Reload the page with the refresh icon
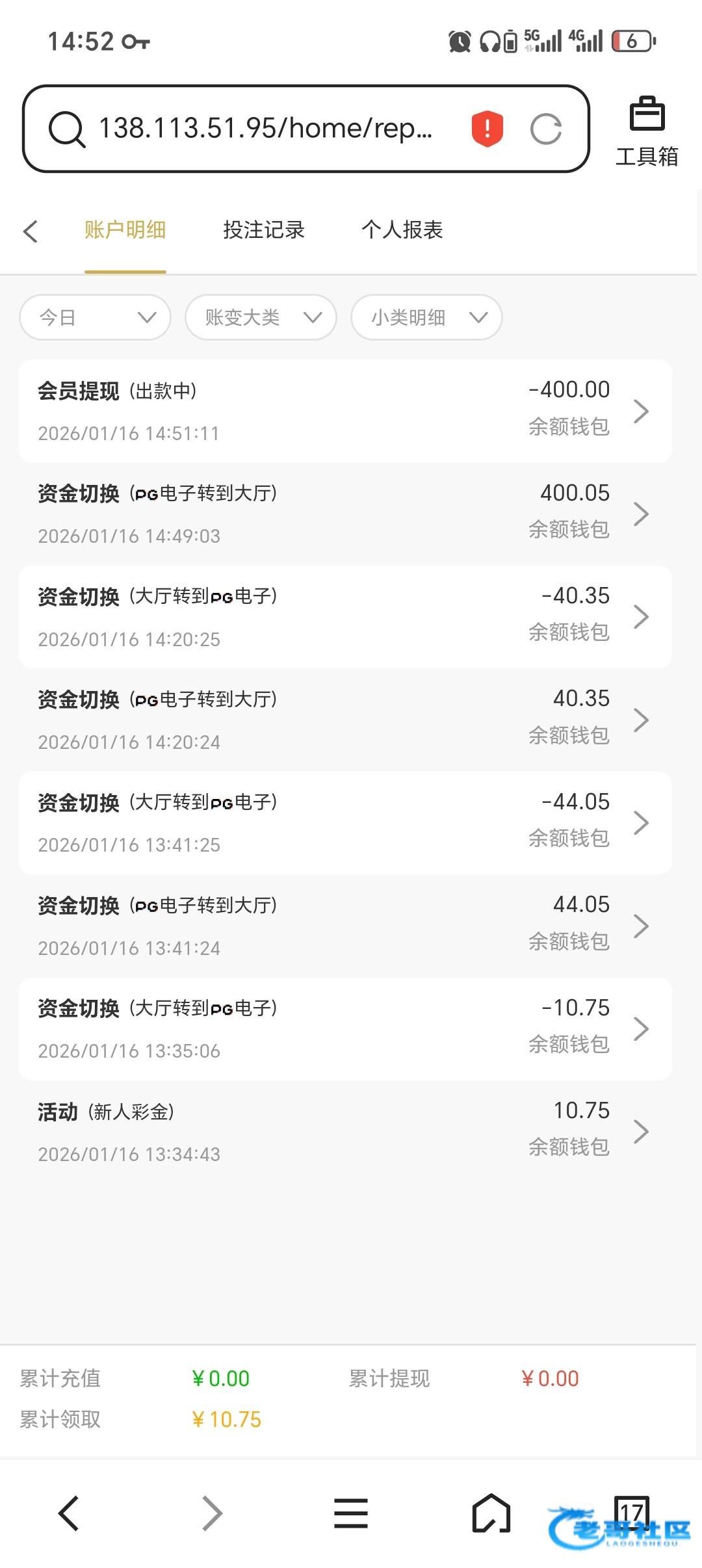702x1568 pixels. tap(545, 129)
